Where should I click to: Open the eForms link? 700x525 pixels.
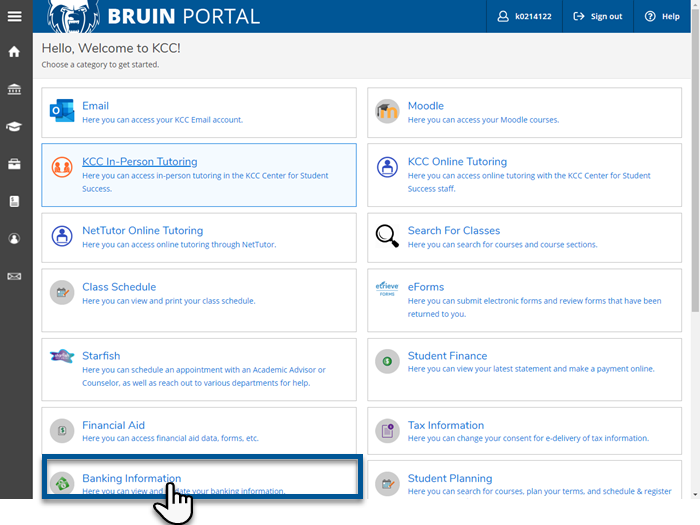tap(425, 286)
